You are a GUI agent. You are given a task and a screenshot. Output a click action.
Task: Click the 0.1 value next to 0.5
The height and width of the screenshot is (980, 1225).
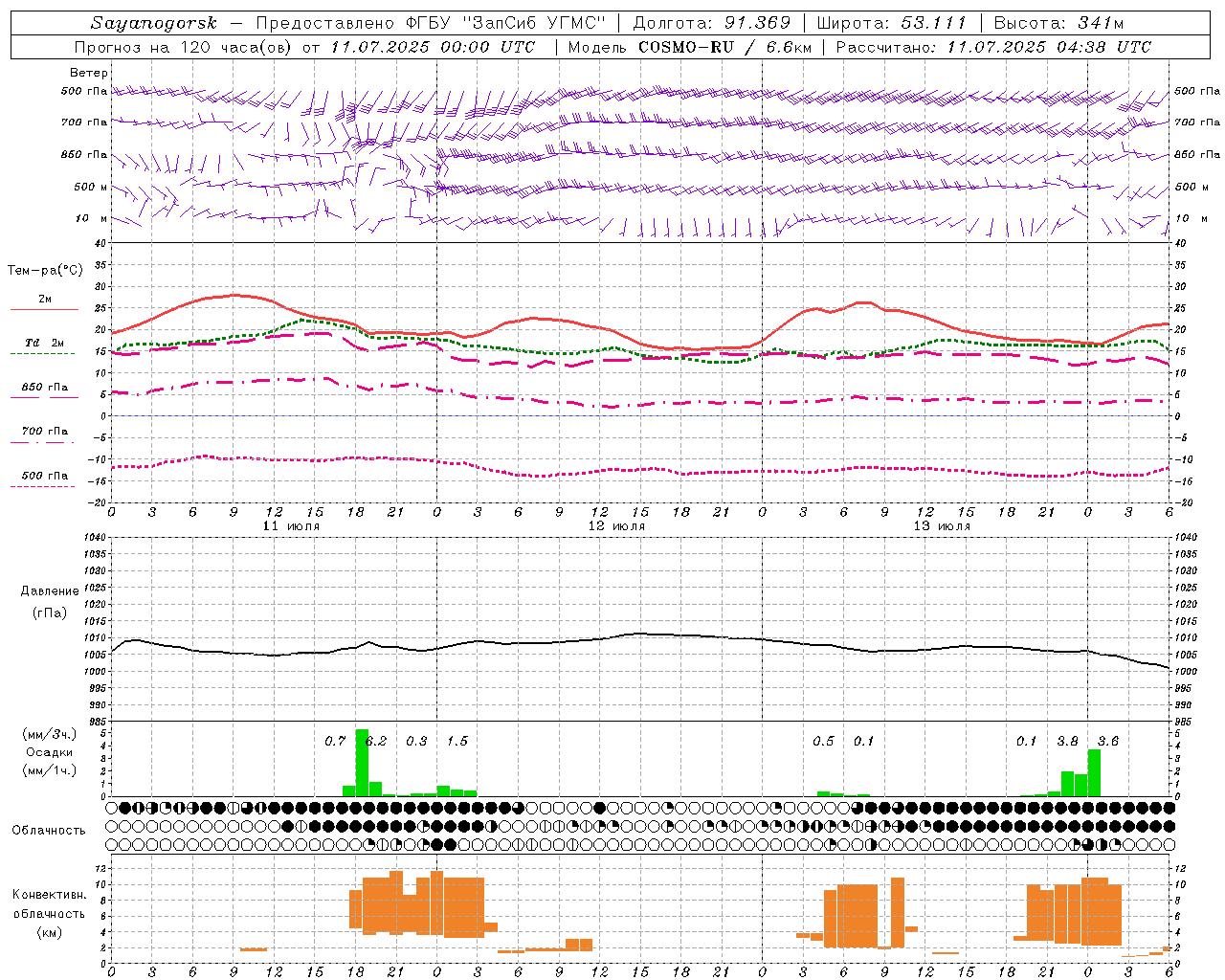coord(864,742)
